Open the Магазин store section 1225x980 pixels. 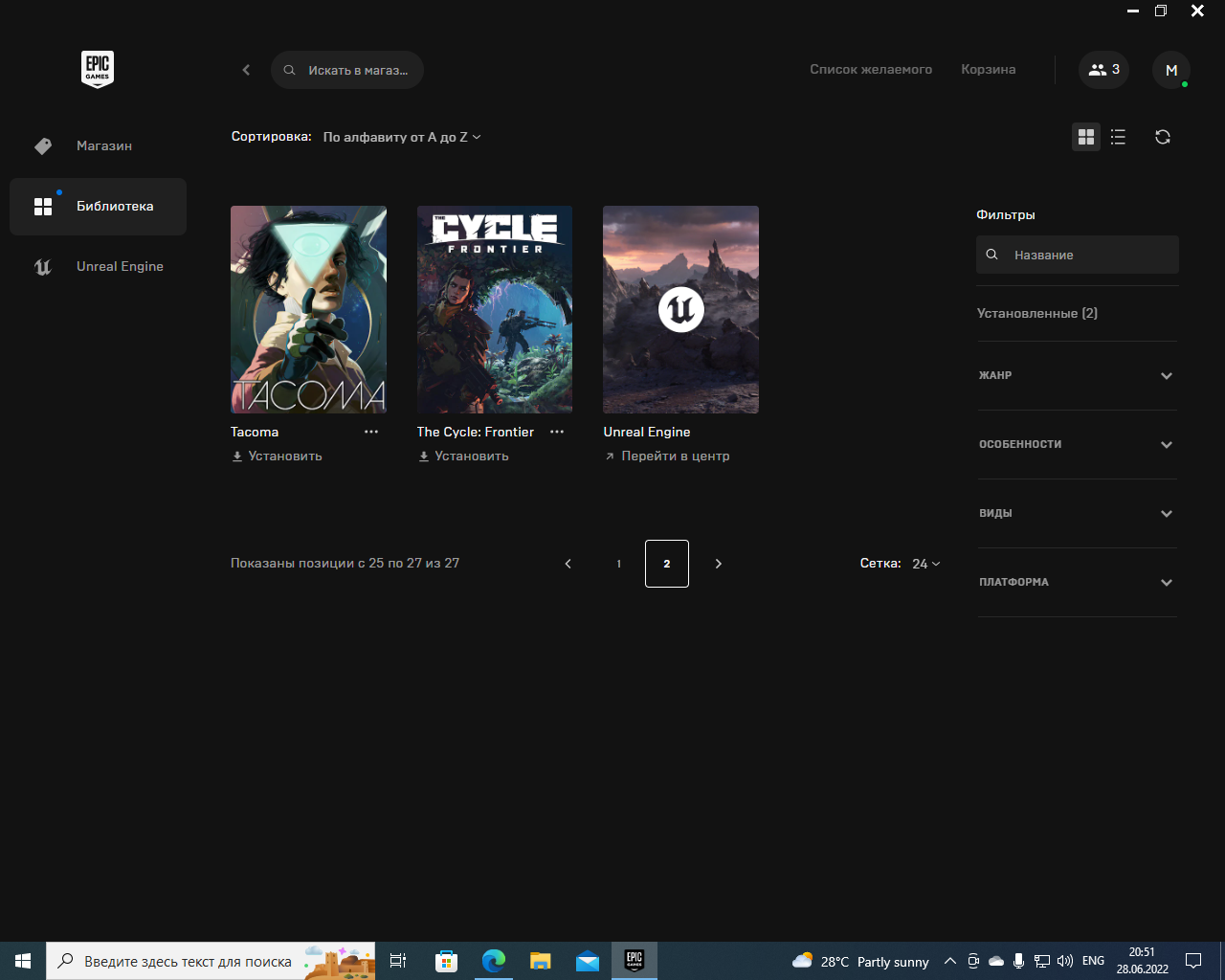click(x=98, y=146)
